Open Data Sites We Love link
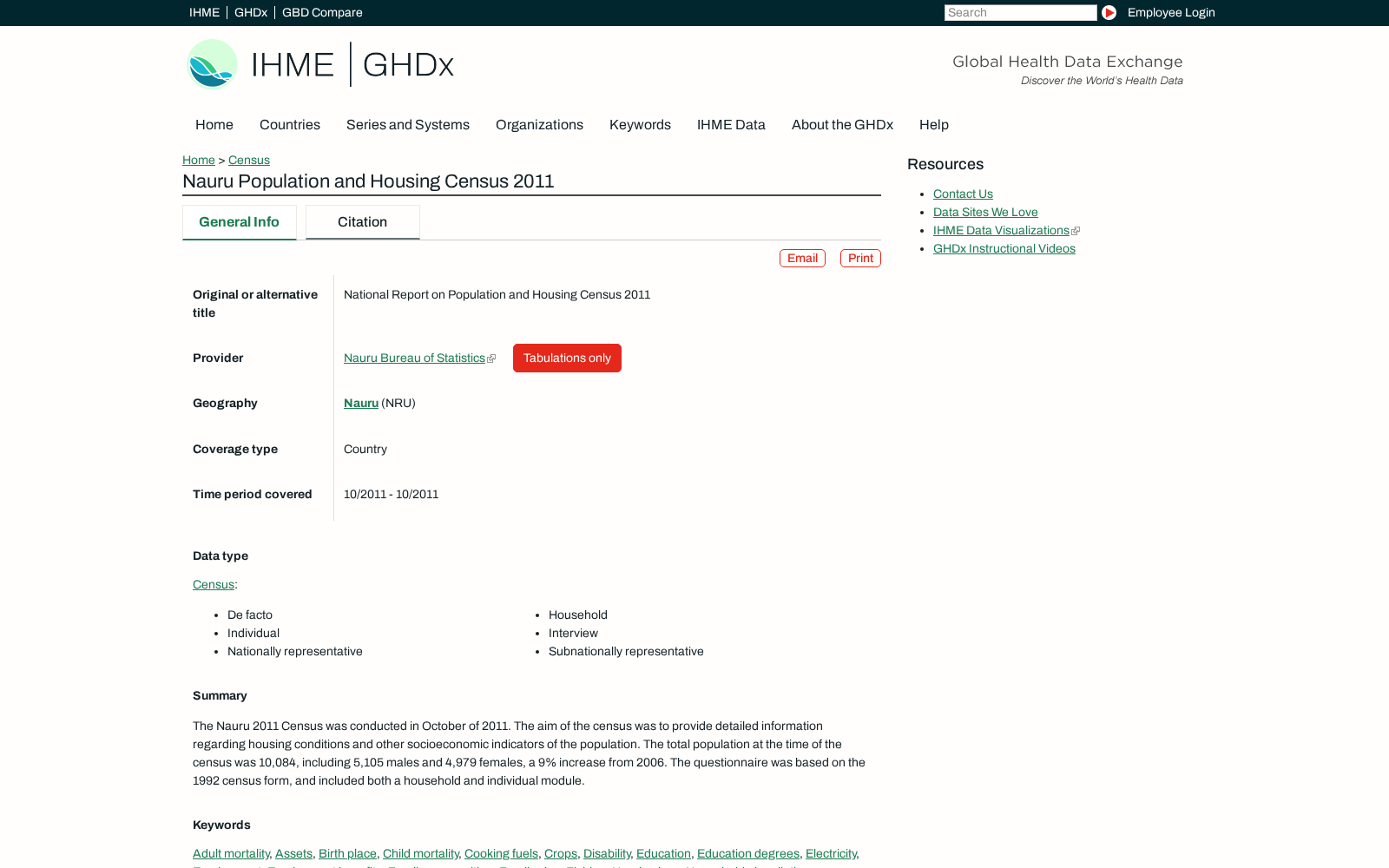This screenshot has width=1389, height=868. pyautogui.click(x=985, y=212)
